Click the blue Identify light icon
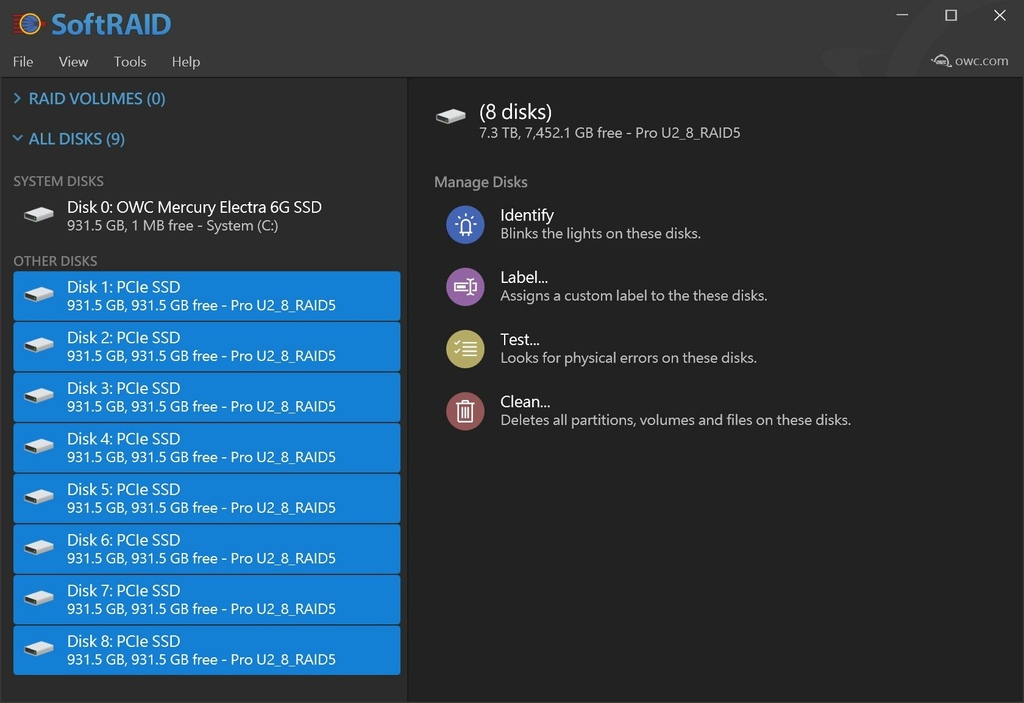The image size is (1024, 703). click(465, 225)
